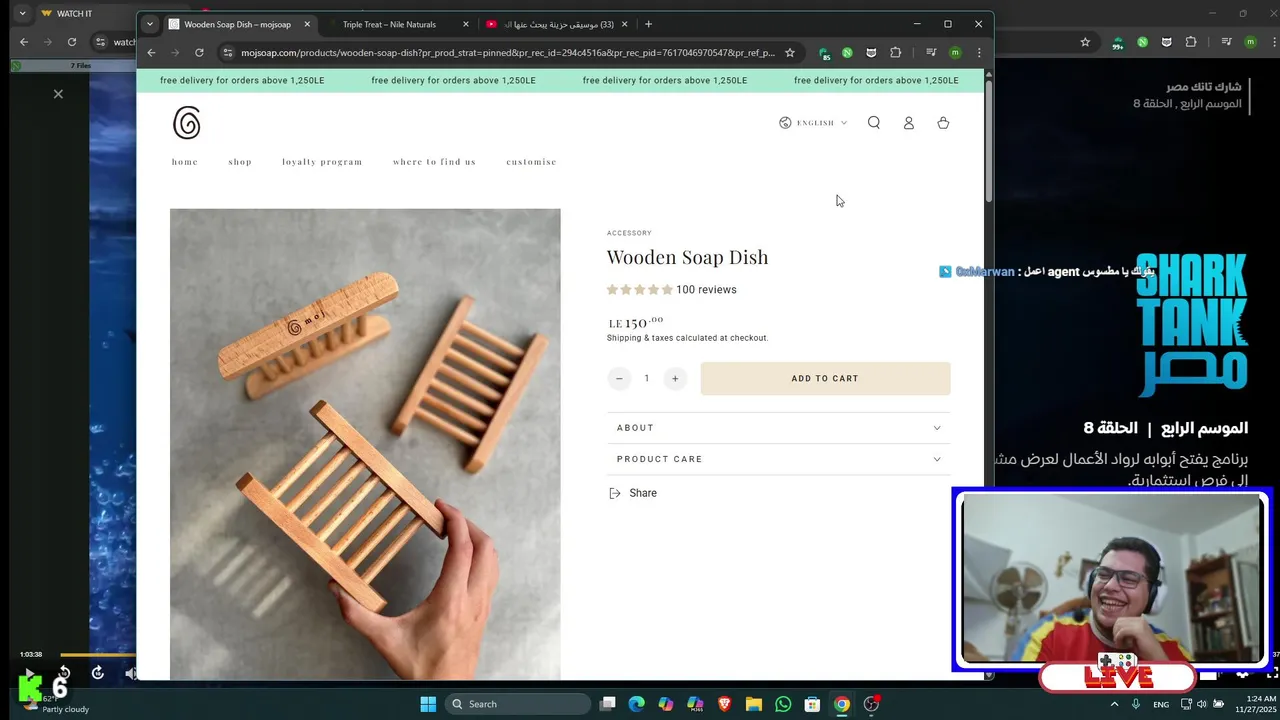Open extensions puzzle icon in background window

pos(1191,42)
